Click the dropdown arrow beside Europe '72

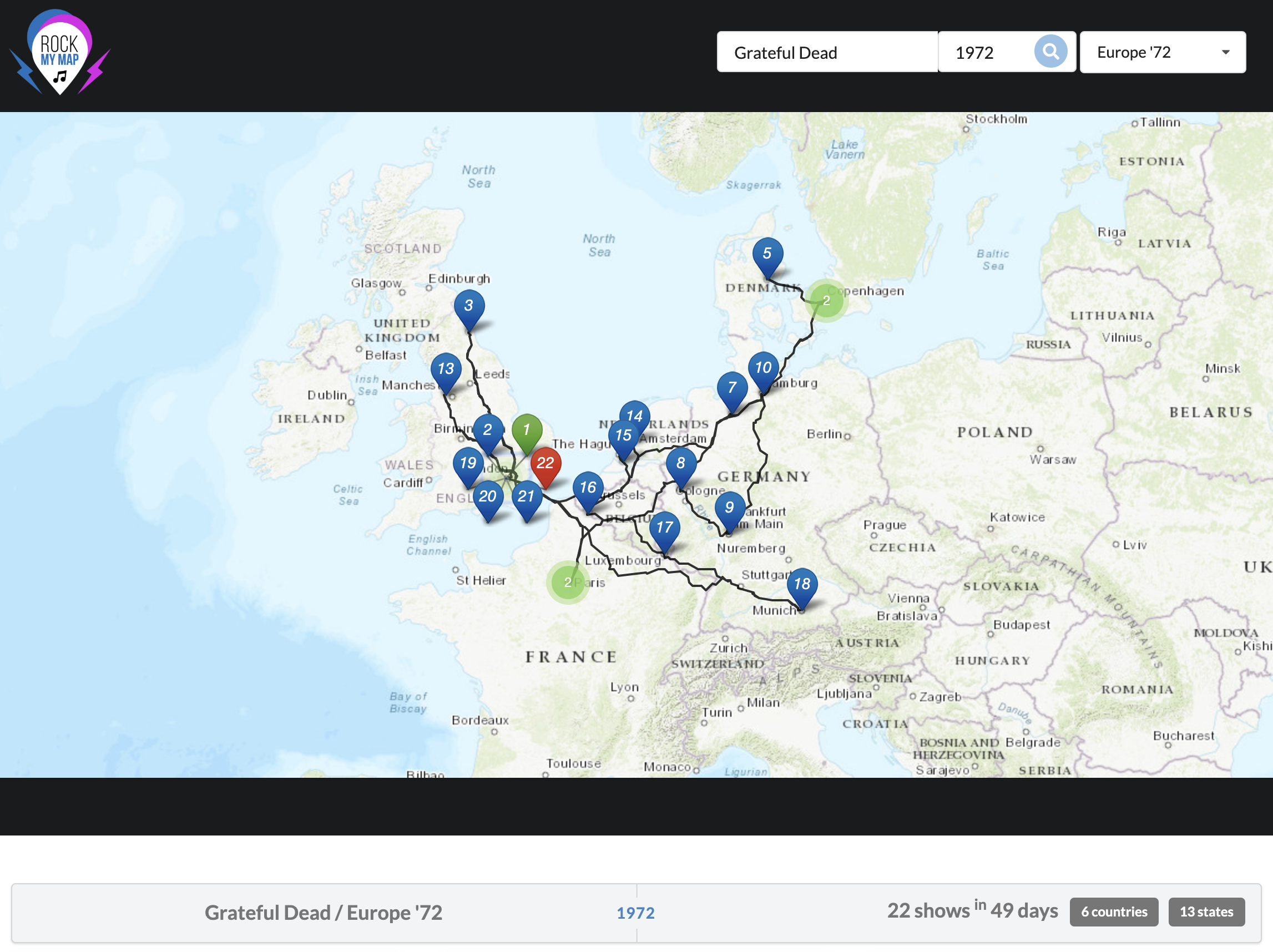pos(1225,52)
